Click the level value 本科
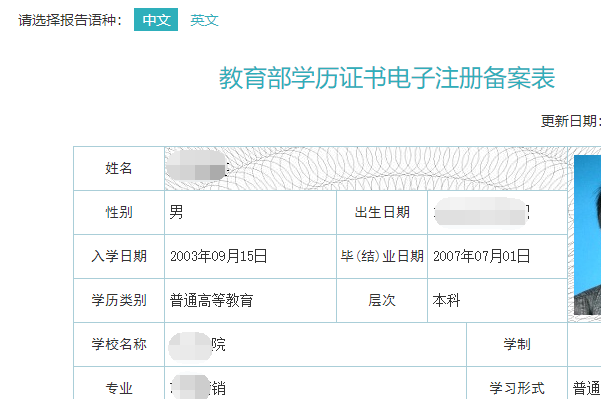Screen dimensions: 601x399 pos(446,300)
